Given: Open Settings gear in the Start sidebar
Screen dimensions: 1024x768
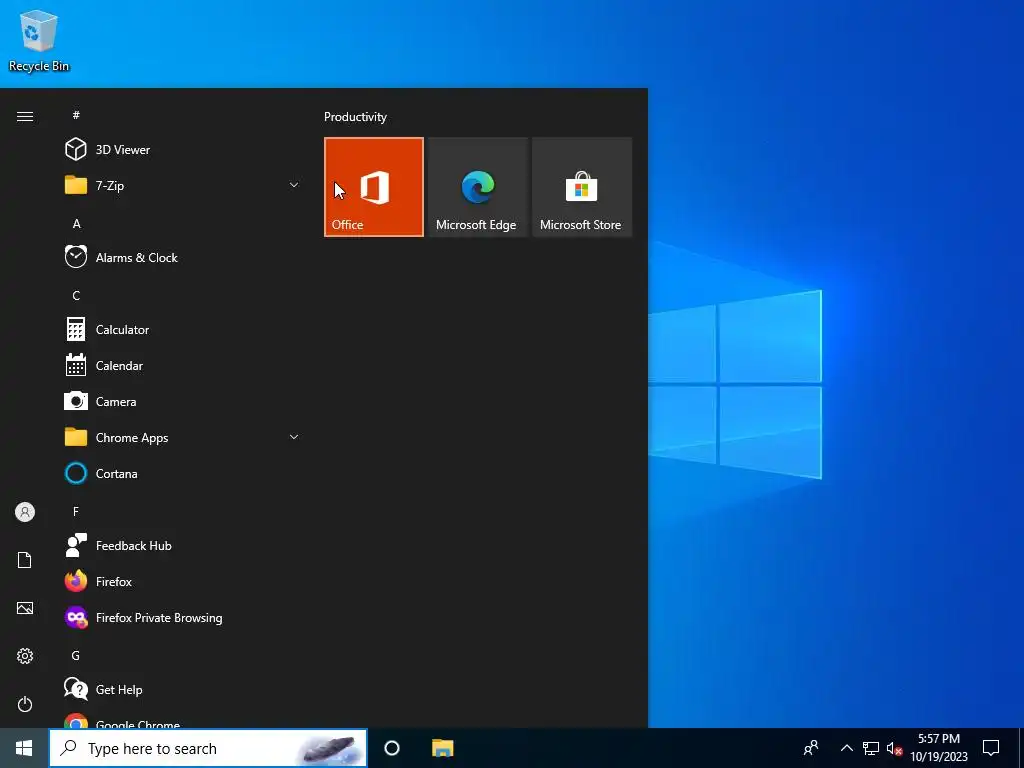Looking at the screenshot, I should click(x=25, y=656).
